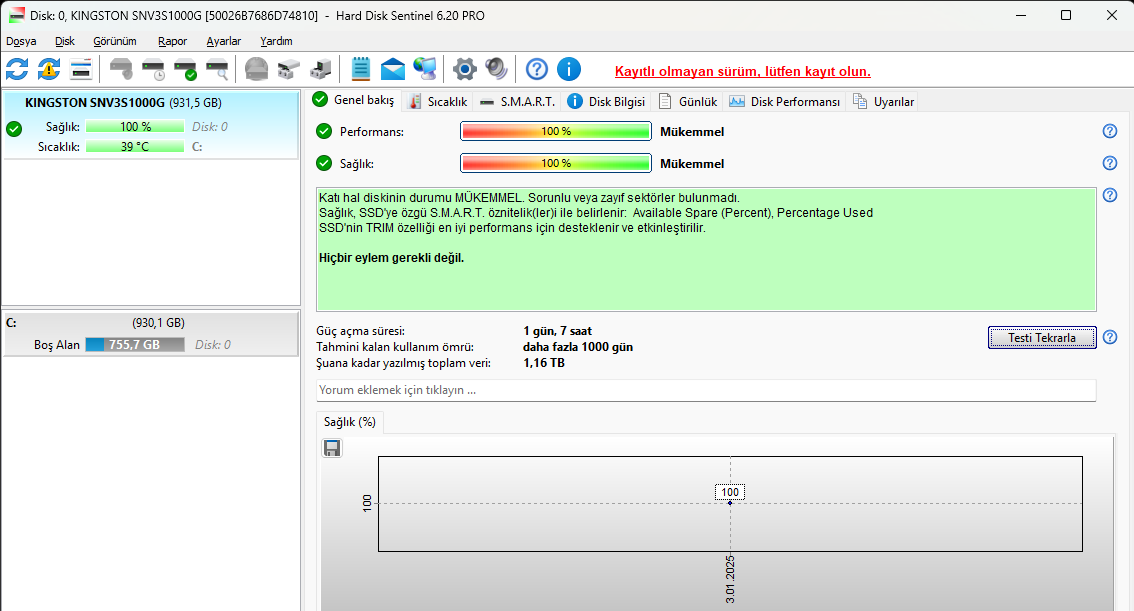The height and width of the screenshot is (611, 1134).
Task: Click the blue info toolbar icon
Action: click(x=569, y=69)
